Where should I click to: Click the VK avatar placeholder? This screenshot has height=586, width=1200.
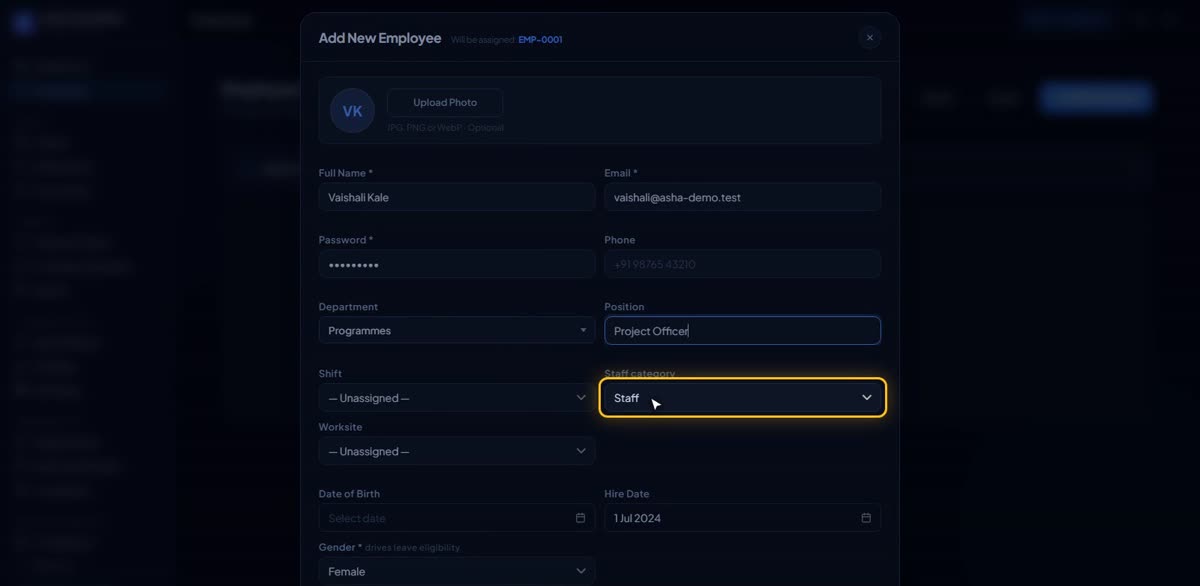352,111
